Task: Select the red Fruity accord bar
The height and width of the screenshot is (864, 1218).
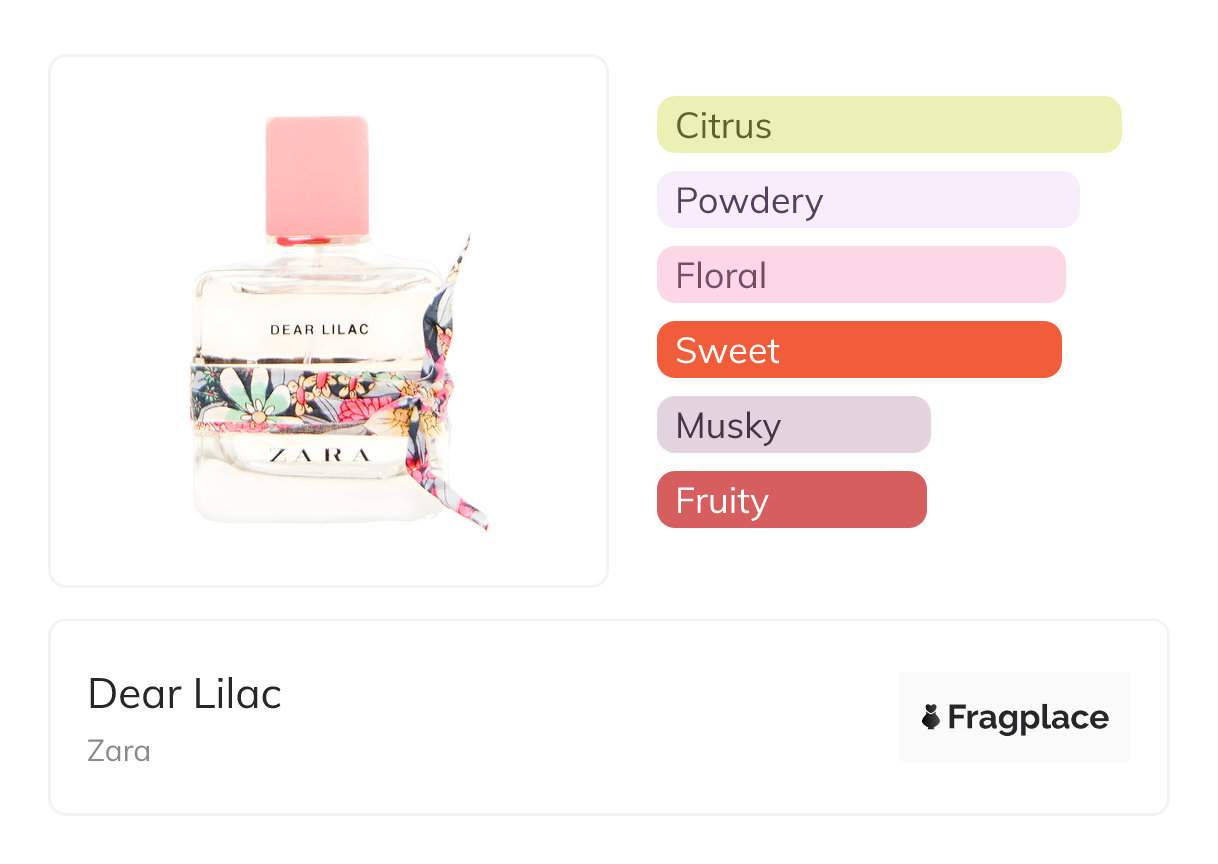Action: 792,500
